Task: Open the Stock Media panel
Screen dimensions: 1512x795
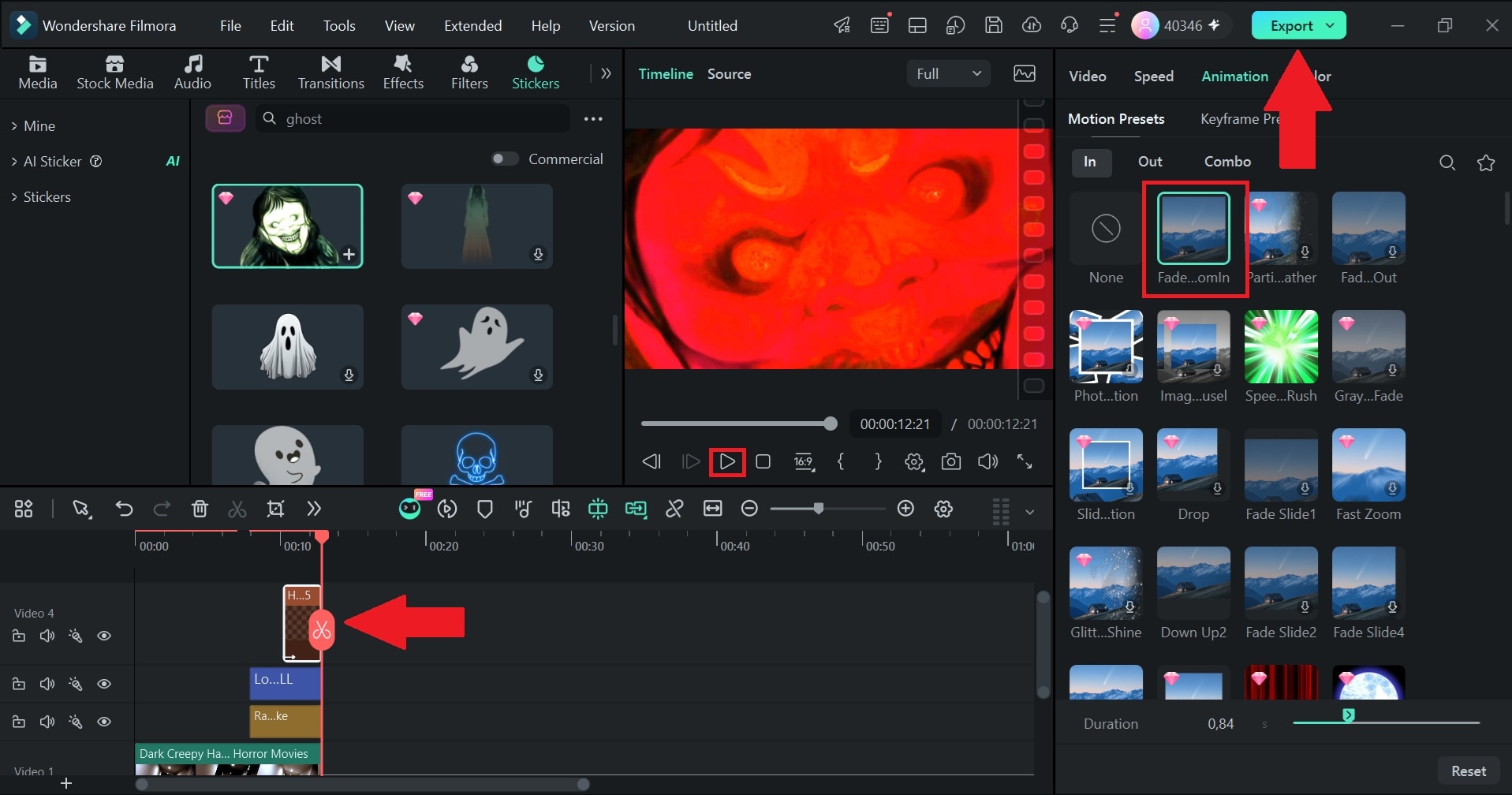Action: 115,73
